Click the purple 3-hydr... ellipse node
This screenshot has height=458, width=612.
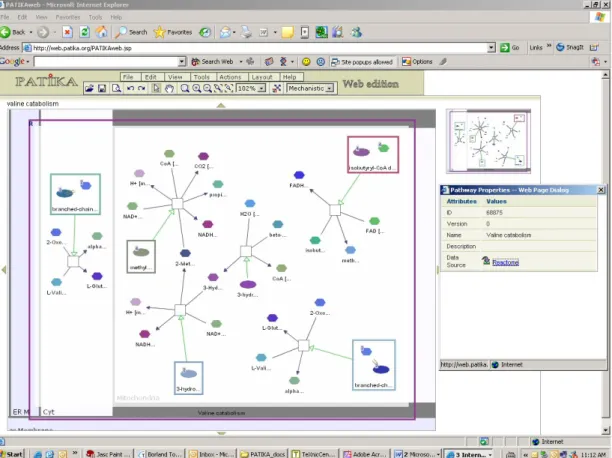248,285
